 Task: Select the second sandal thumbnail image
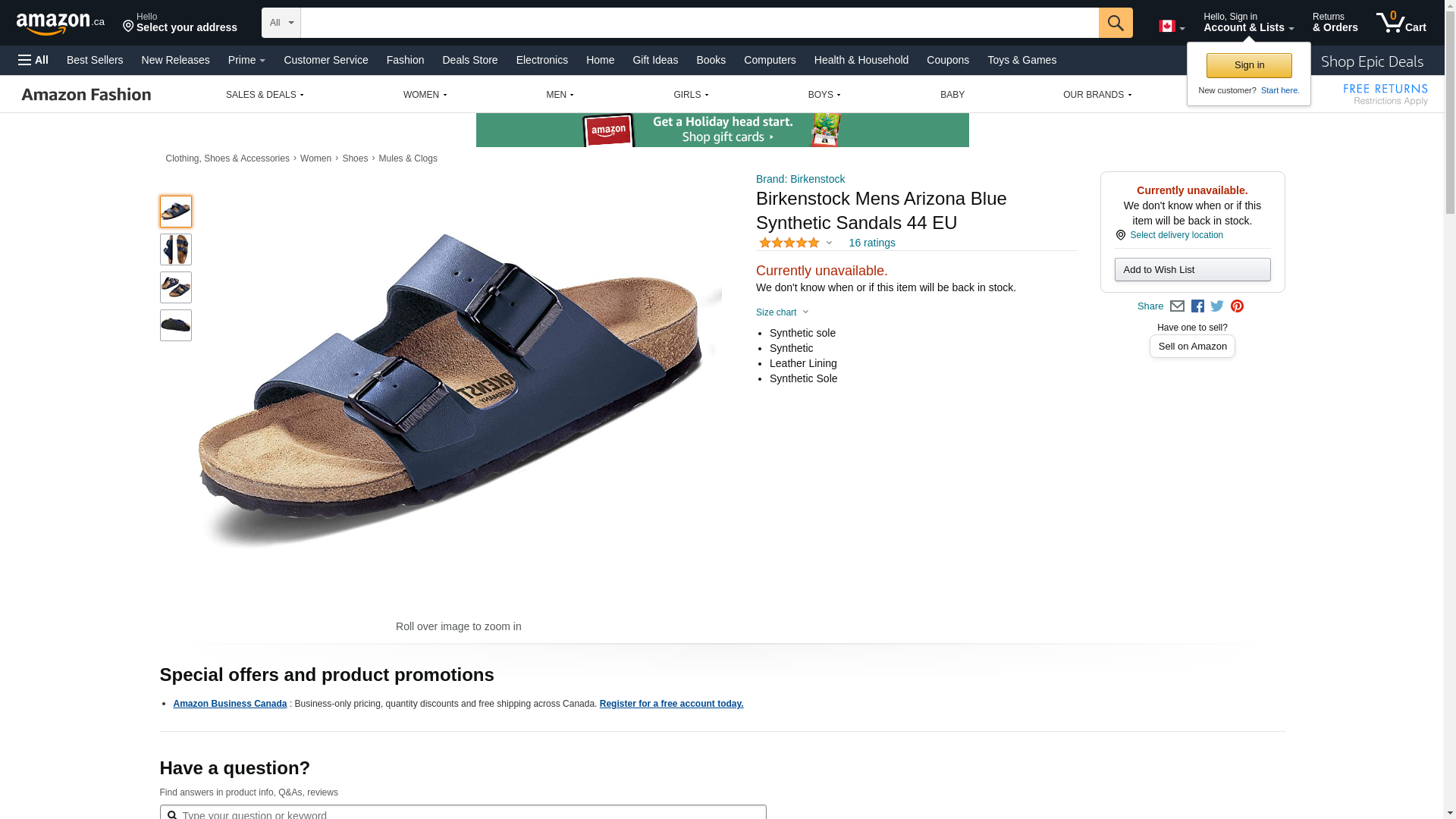[x=176, y=249]
